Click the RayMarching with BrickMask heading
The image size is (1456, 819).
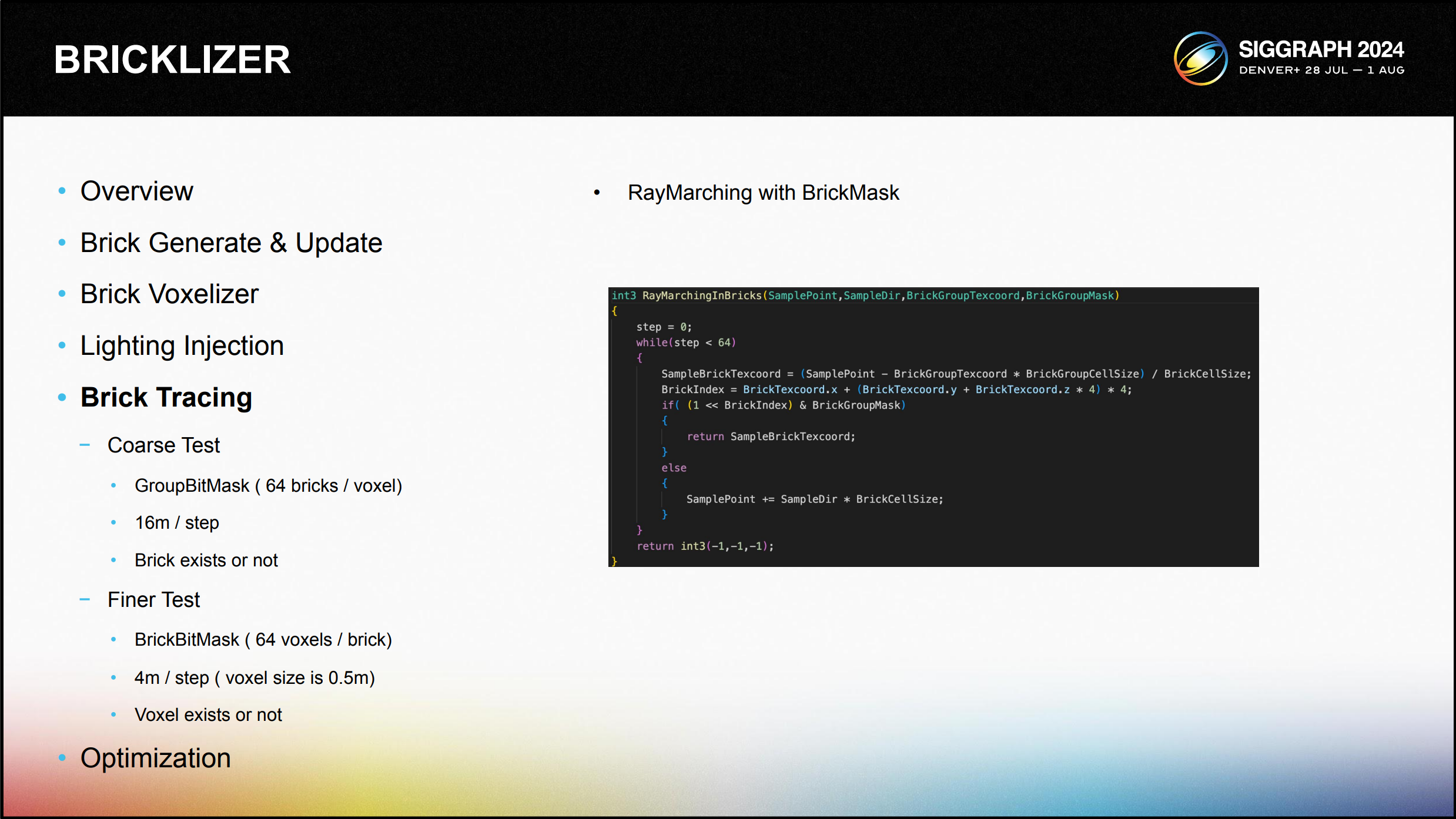coord(763,193)
